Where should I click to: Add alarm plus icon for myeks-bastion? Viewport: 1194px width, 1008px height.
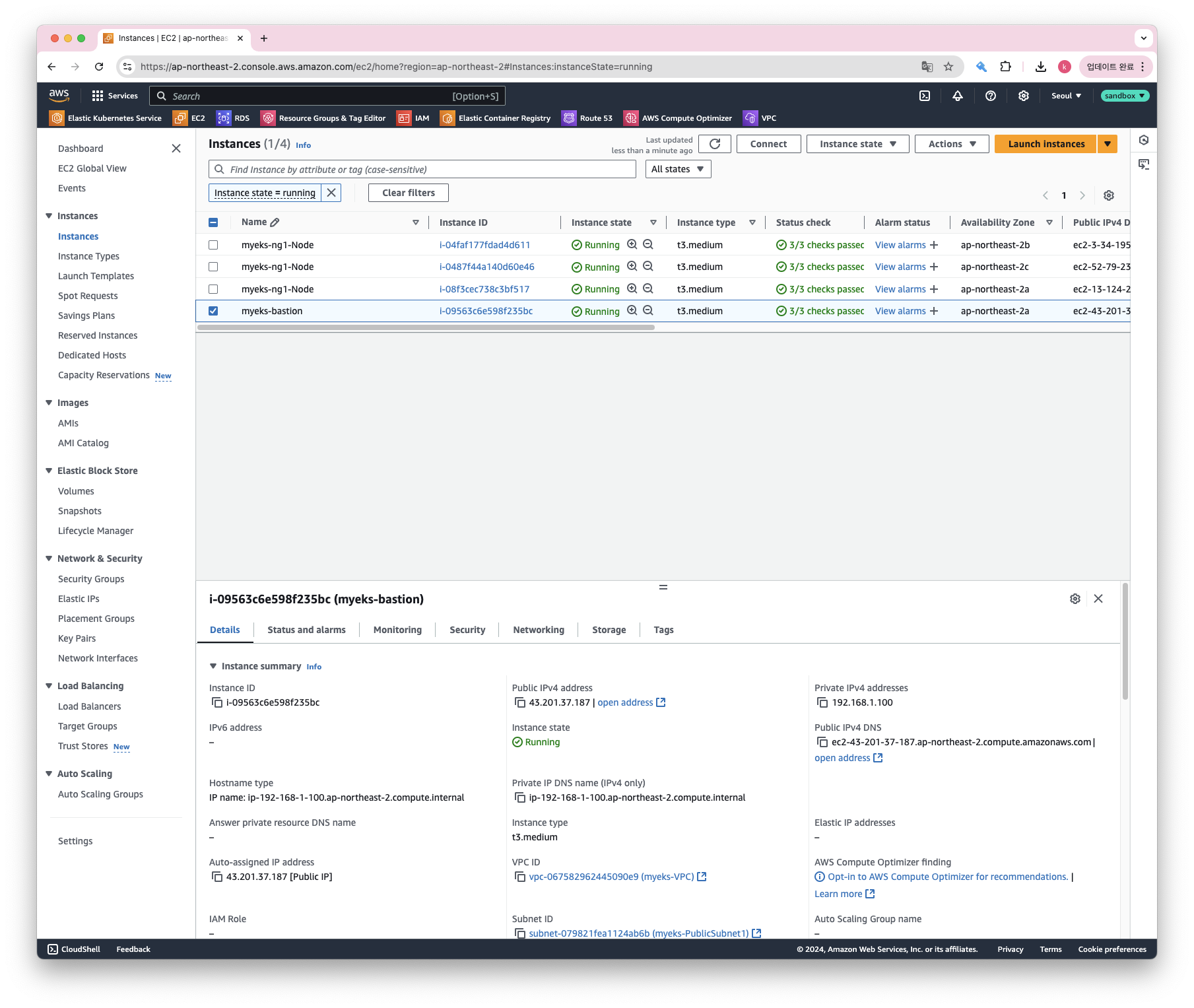934,311
